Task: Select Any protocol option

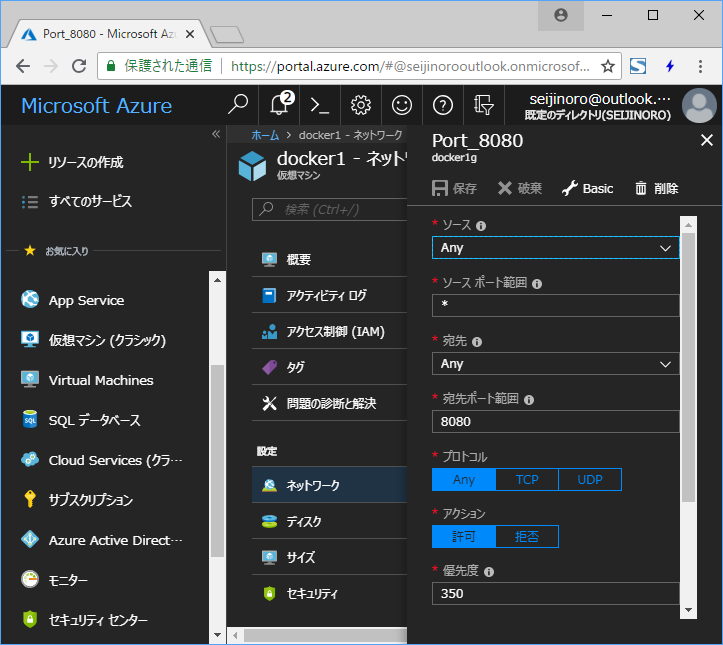Action: click(464, 479)
